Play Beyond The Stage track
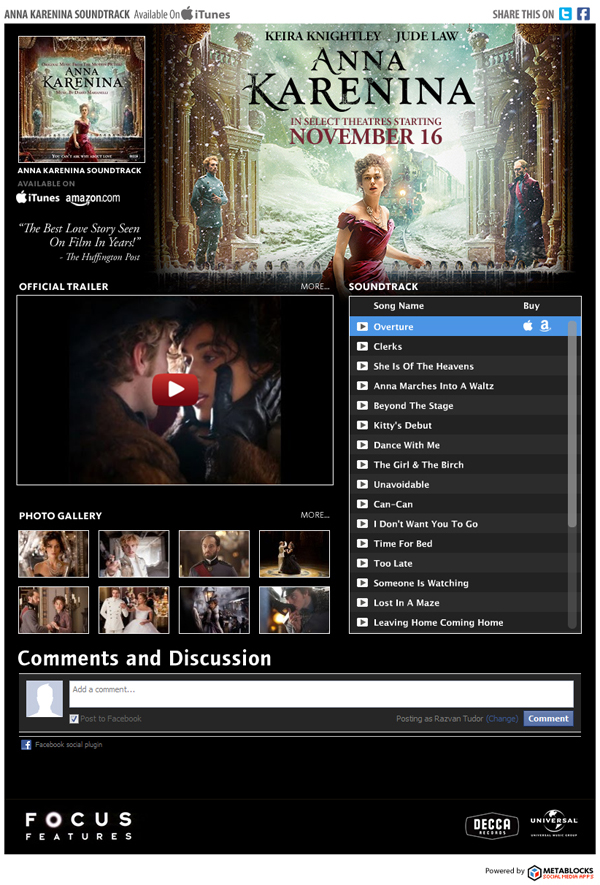Viewport: 600px width, 885px height. click(362, 406)
